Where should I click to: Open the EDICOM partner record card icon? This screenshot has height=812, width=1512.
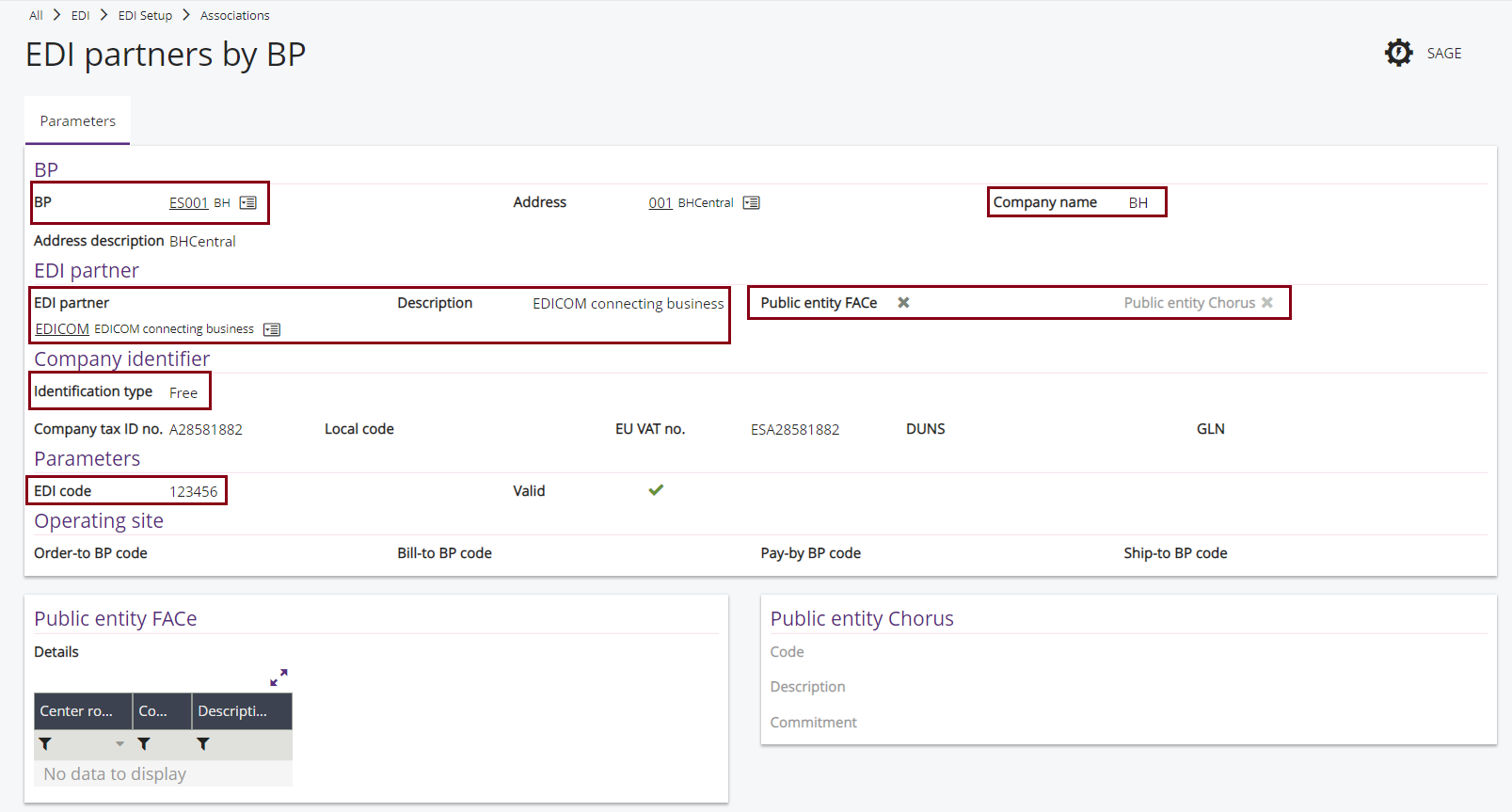coord(272,329)
